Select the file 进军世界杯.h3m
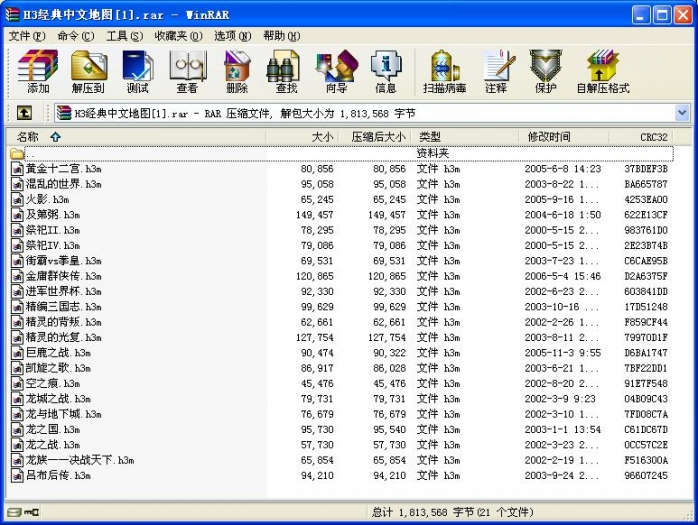 [x=64, y=292]
